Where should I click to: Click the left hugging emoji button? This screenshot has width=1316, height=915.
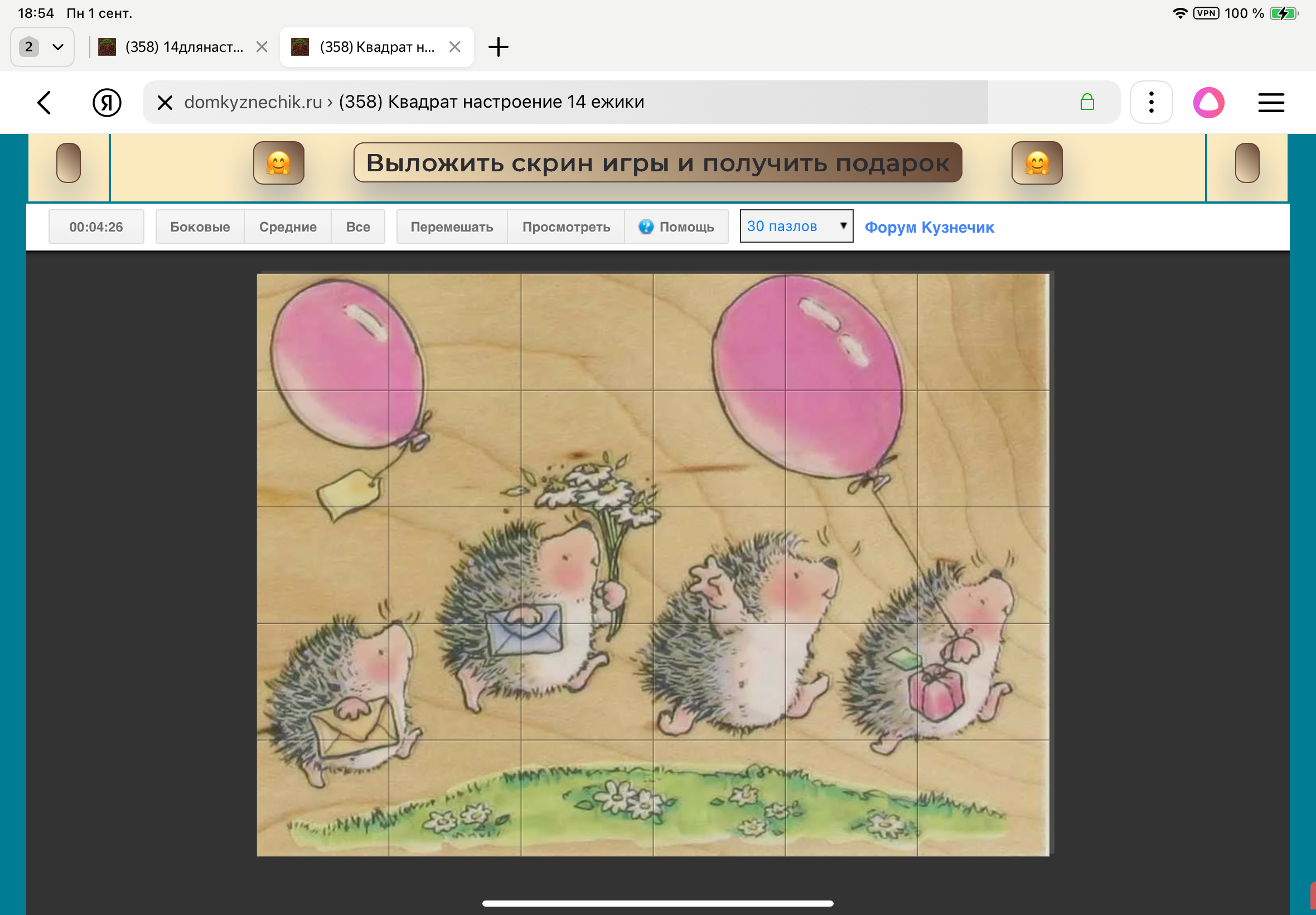[x=279, y=163]
